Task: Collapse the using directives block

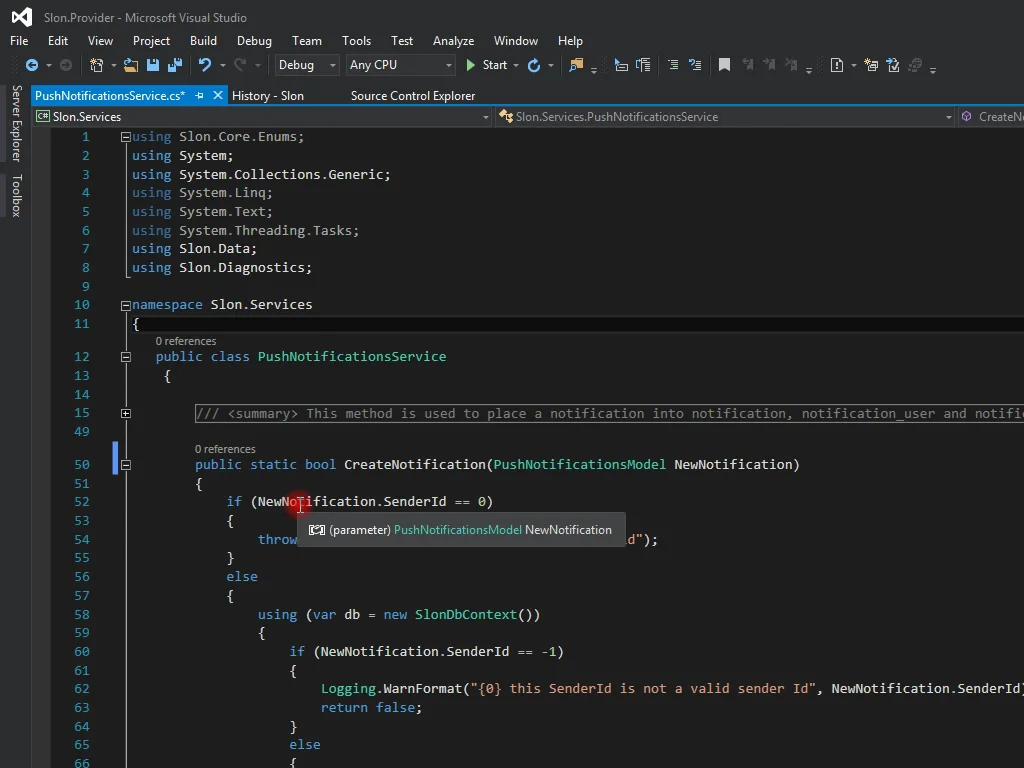Action: [x=125, y=137]
